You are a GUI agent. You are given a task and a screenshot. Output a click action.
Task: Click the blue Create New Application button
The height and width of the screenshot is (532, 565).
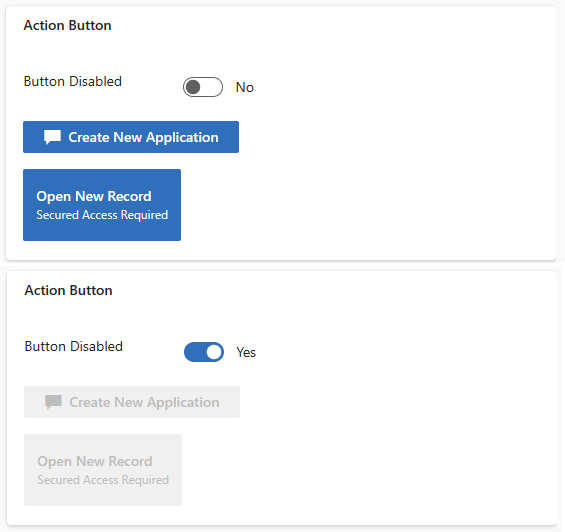tap(131, 137)
